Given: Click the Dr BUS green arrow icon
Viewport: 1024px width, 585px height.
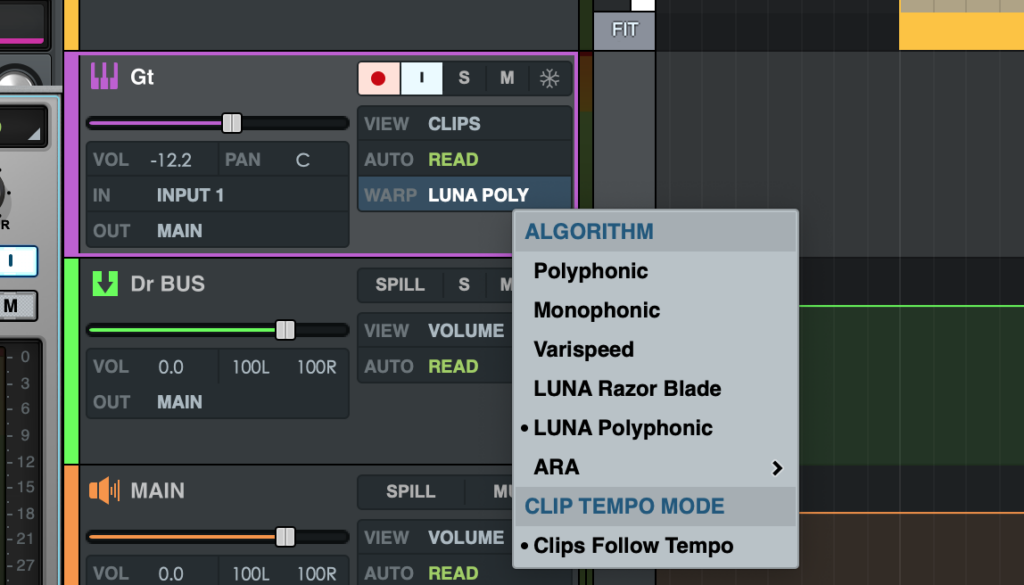Looking at the screenshot, I should (104, 284).
